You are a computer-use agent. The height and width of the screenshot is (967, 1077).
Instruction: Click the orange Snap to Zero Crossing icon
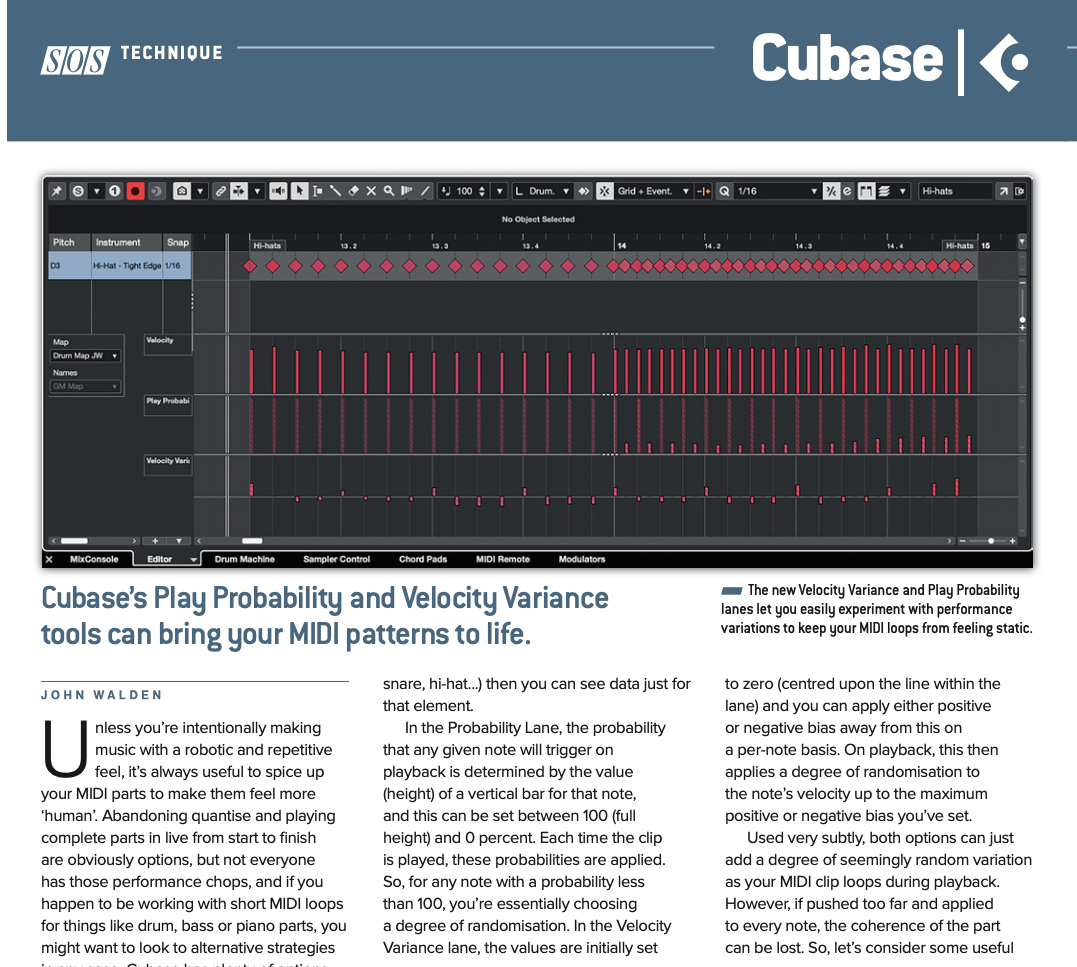pyautogui.click(x=703, y=191)
